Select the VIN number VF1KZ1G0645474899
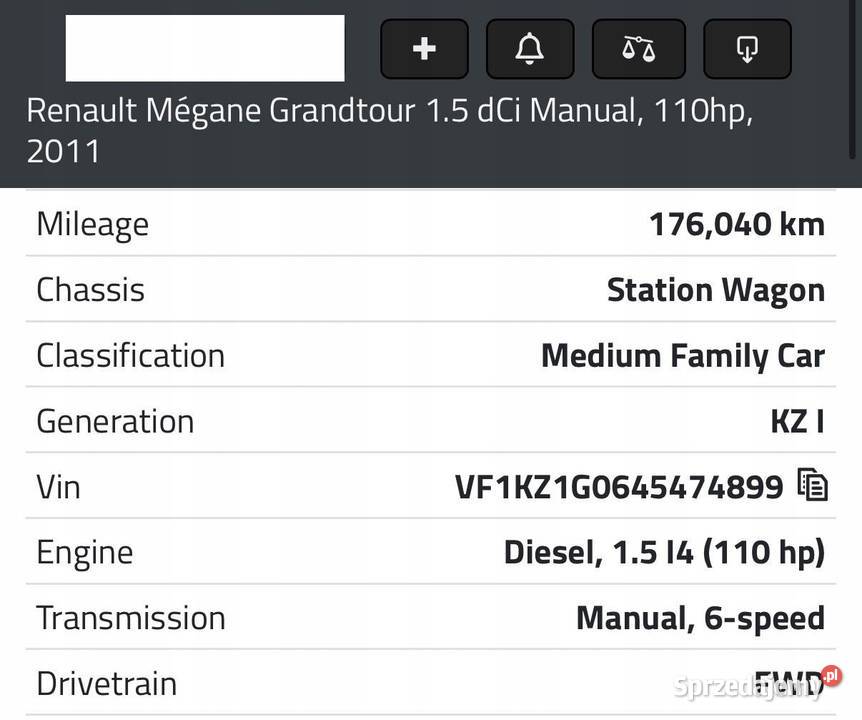The width and height of the screenshot is (862, 720). point(619,487)
